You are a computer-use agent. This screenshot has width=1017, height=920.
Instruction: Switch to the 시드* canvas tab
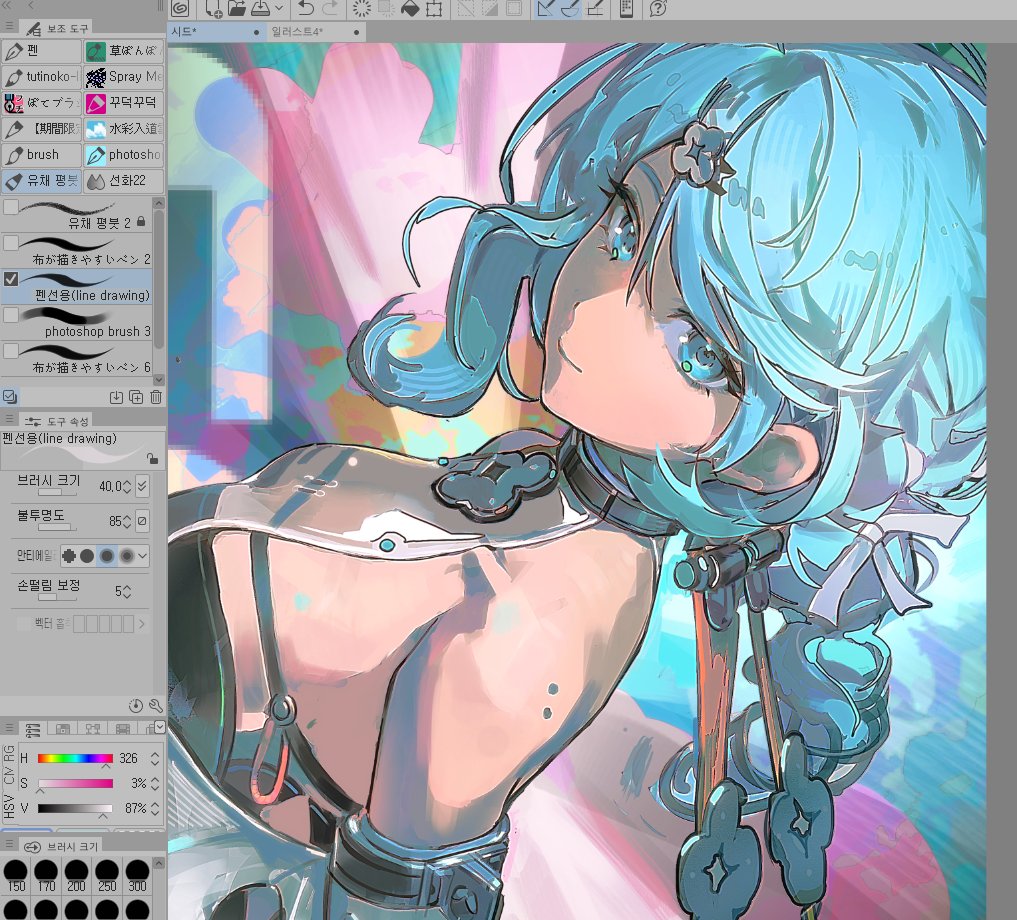216,31
